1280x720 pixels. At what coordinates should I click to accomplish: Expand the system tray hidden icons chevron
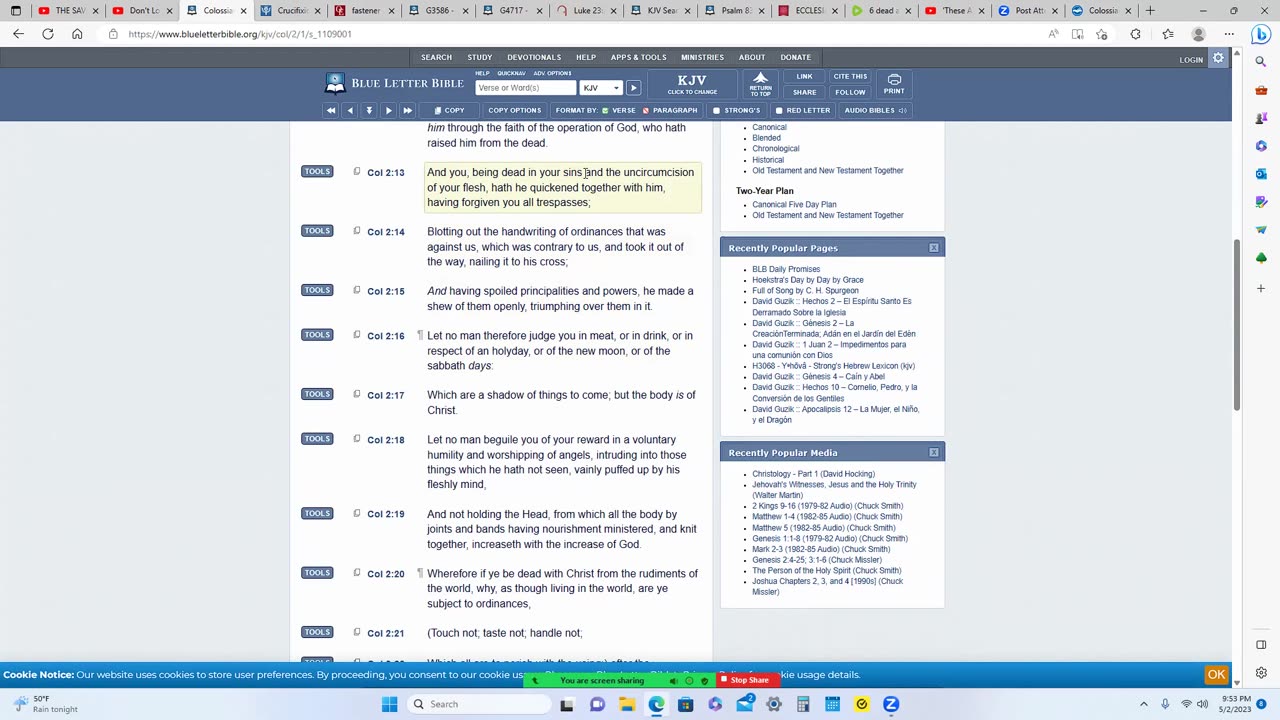pyautogui.click(x=1144, y=704)
